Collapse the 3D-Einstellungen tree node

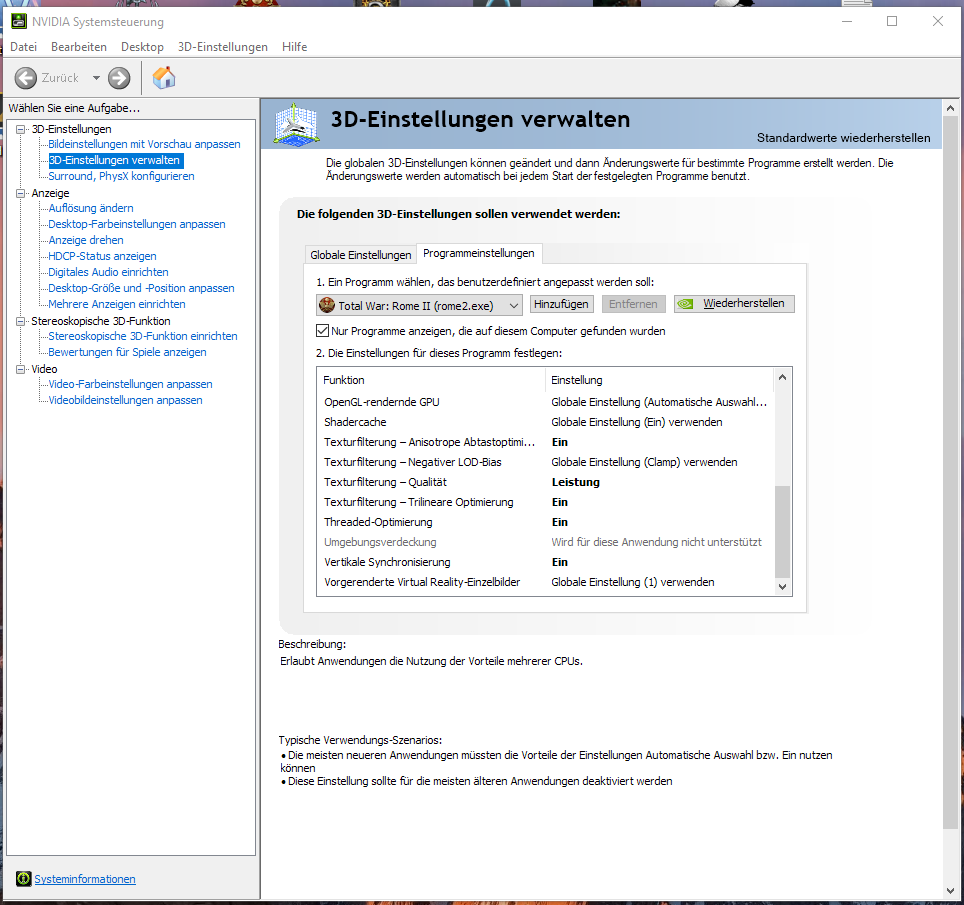tap(20, 129)
